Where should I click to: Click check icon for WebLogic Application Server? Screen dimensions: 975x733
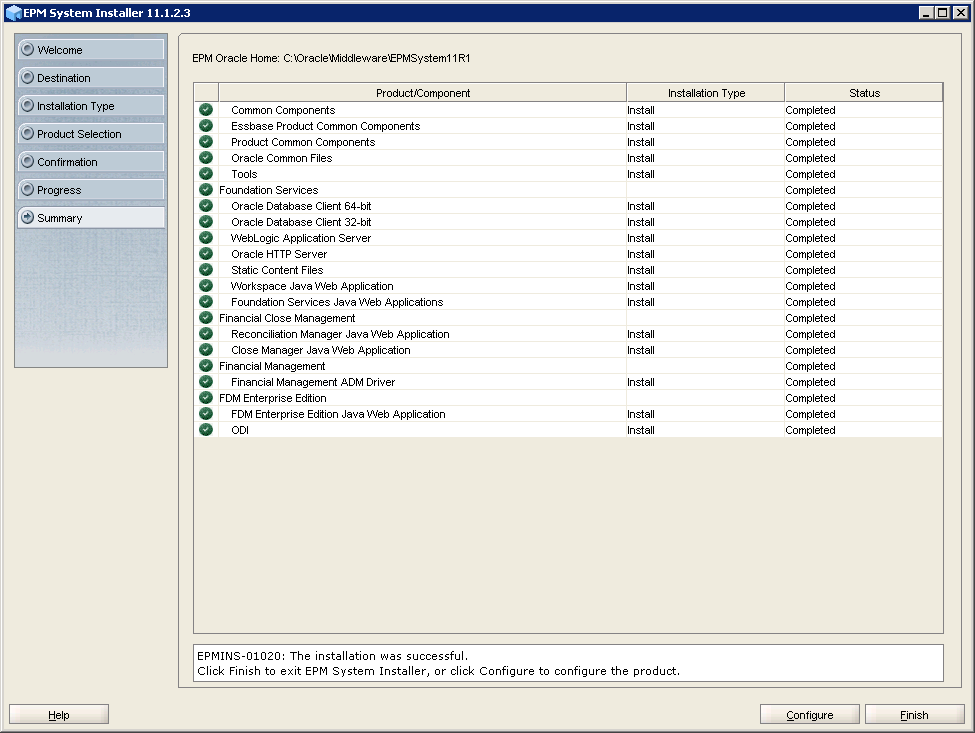pyautogui.click(x=206, y=238)
